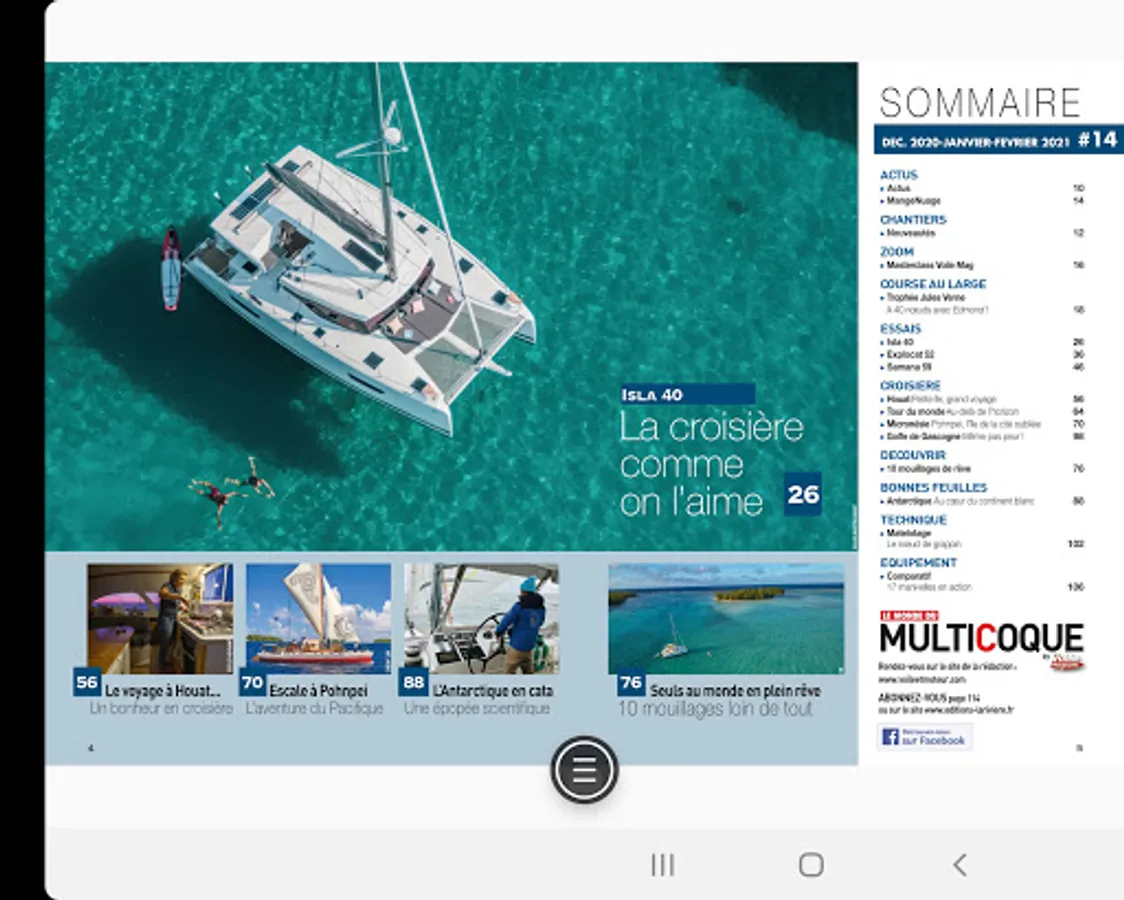Click the issue #14 date banner
Screen dimensions: 1124x900
[999, 140]
